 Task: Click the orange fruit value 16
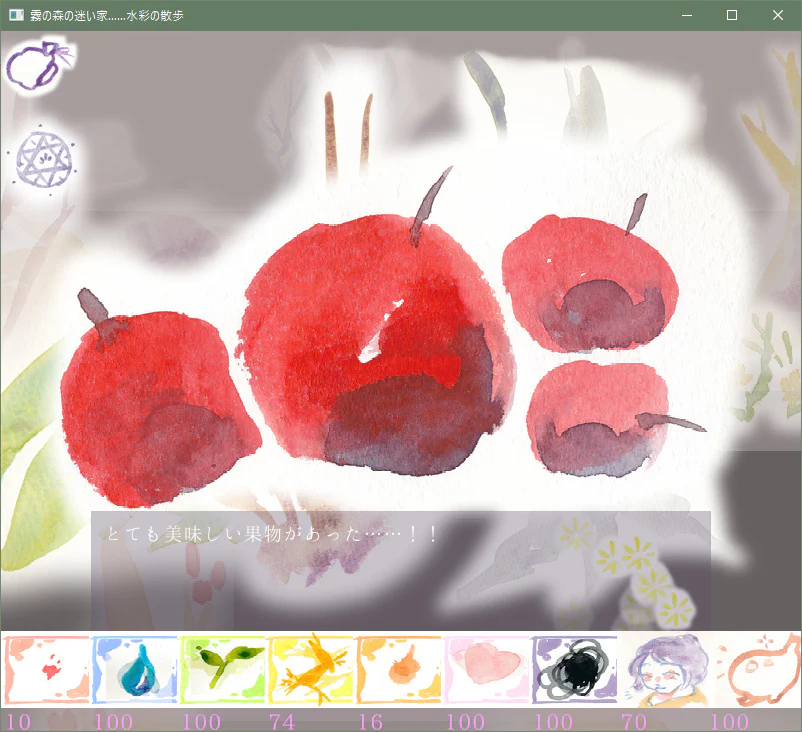(x=371, y=721)
